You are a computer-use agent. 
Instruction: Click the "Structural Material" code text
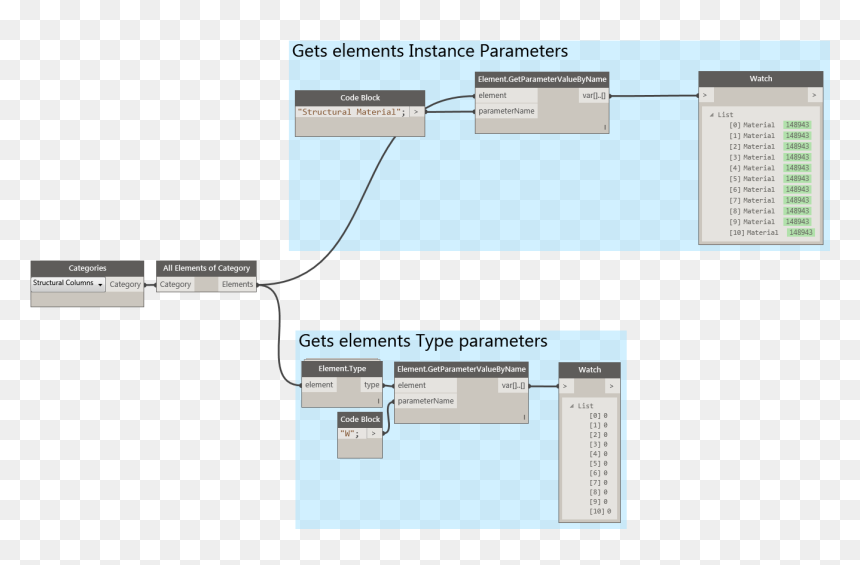[x=354, y=112]
